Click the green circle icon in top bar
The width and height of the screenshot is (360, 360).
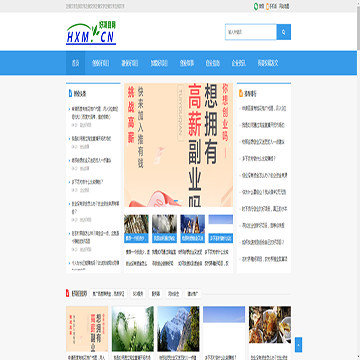[256, 6]
